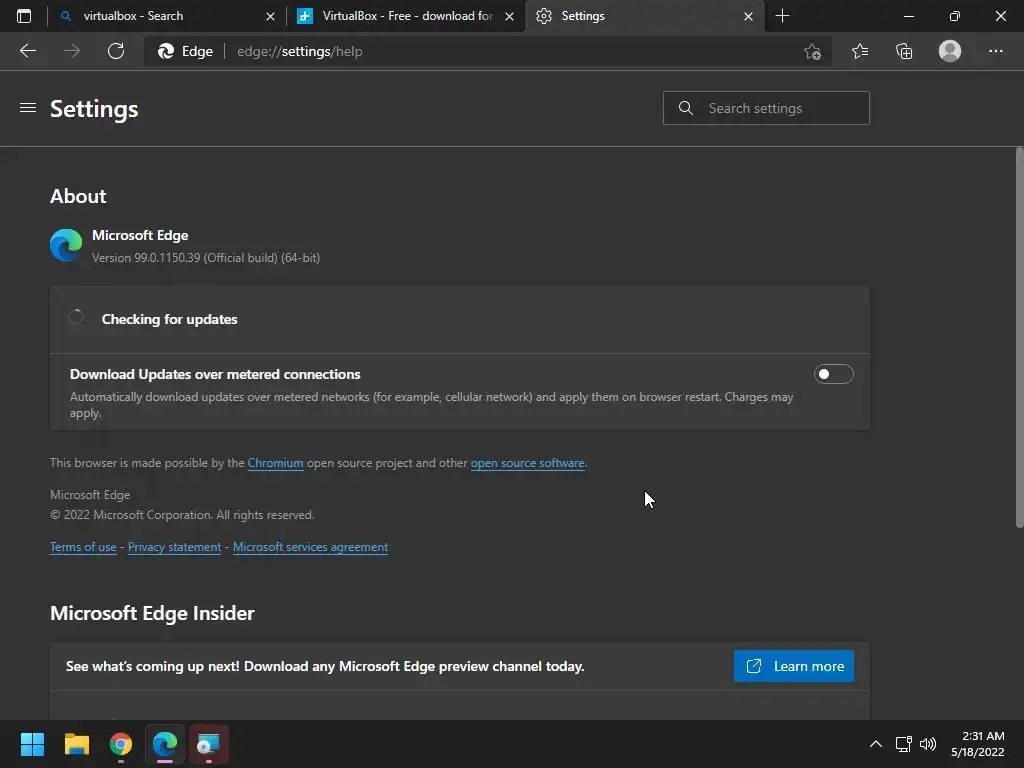This screenshot has width=1024, height=768.
Task: Click the Microsoft Edge logo in About
Action: 66,245
